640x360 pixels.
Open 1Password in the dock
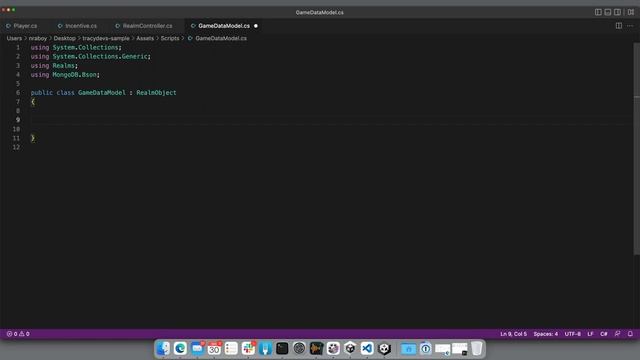[425, 349]
